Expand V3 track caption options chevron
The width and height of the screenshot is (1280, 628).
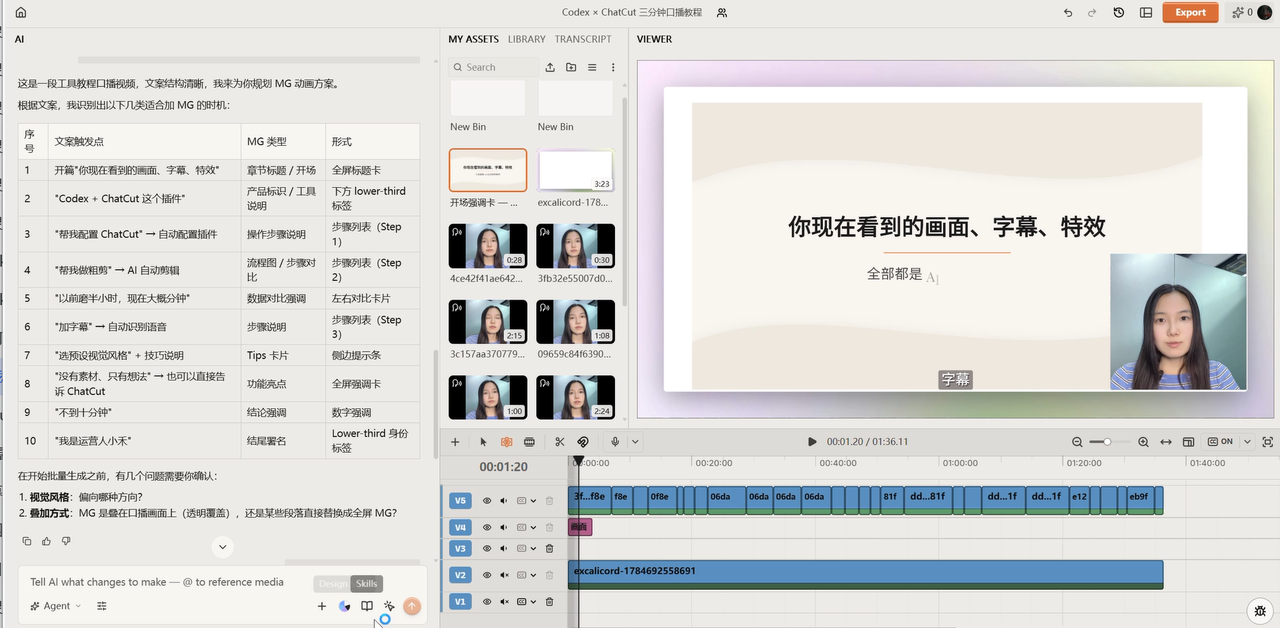click(533, 548)
